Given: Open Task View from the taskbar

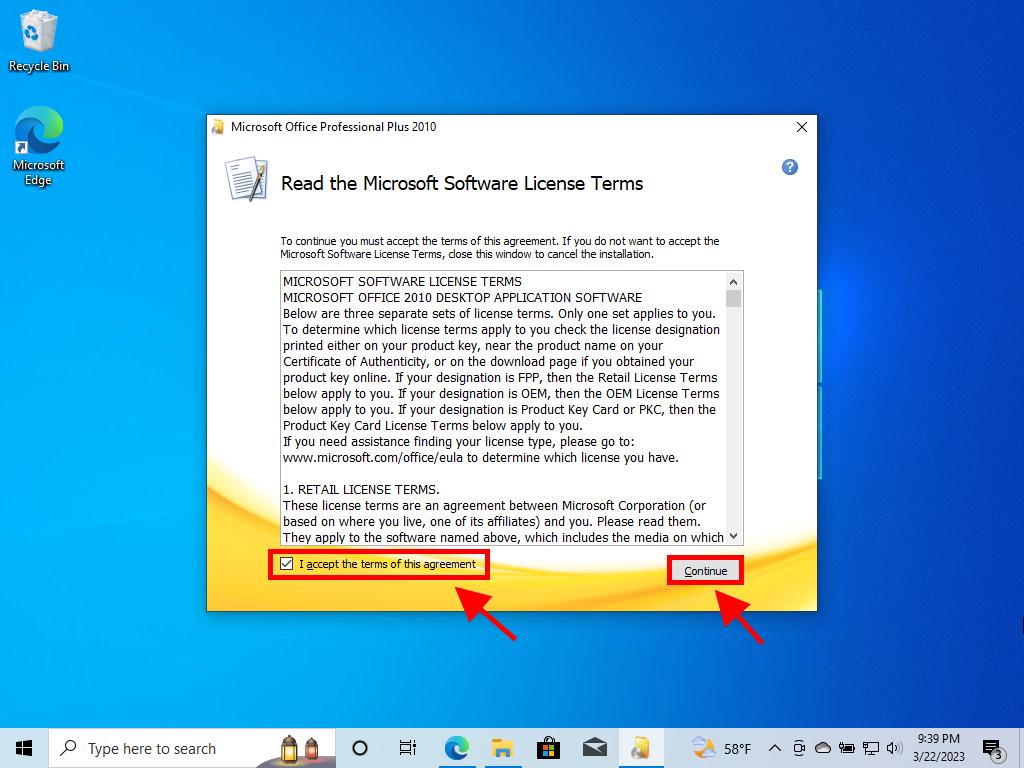Looking at the screenshot, I should (408, 748).
